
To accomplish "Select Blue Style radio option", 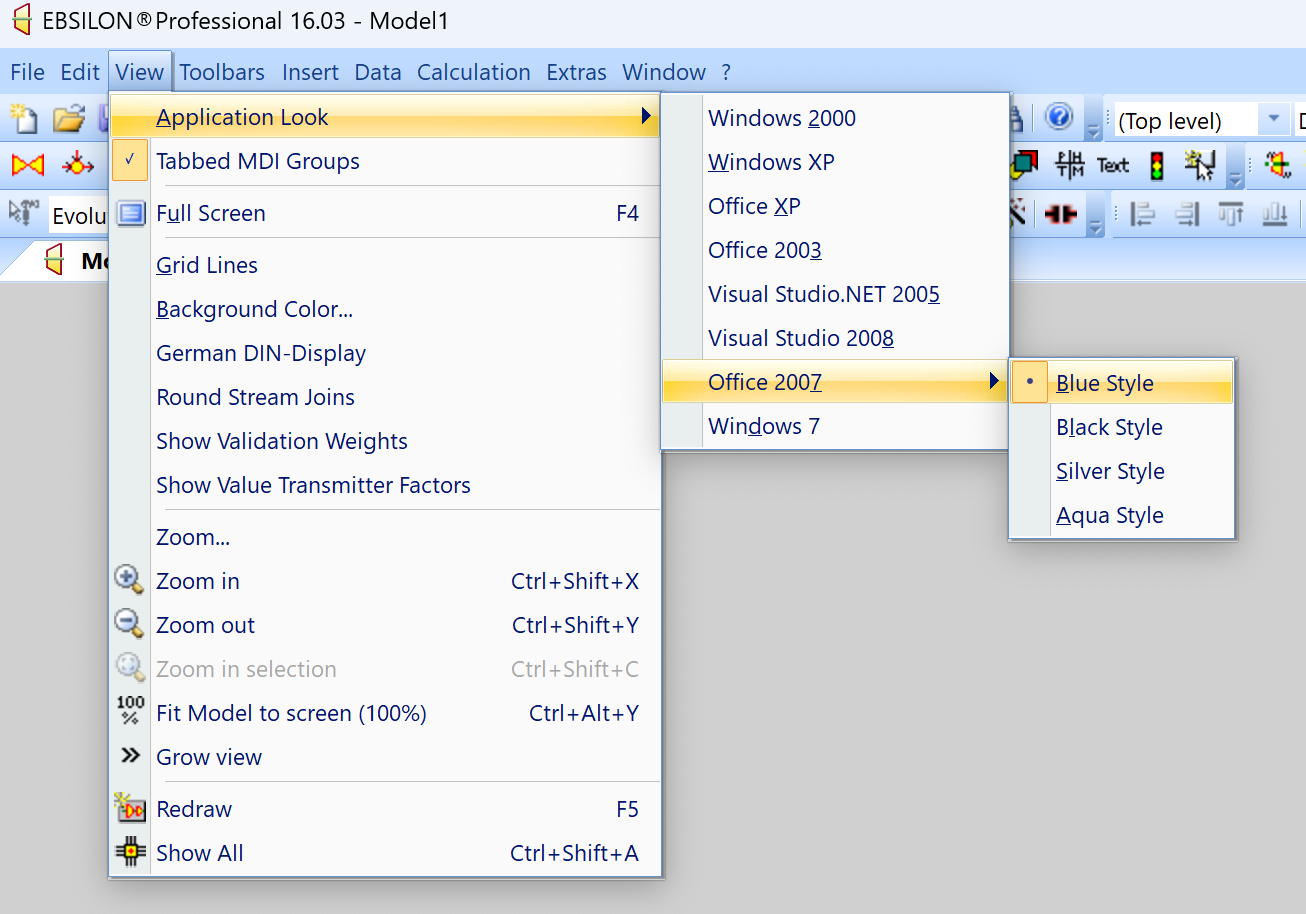I will [1122, 383].
